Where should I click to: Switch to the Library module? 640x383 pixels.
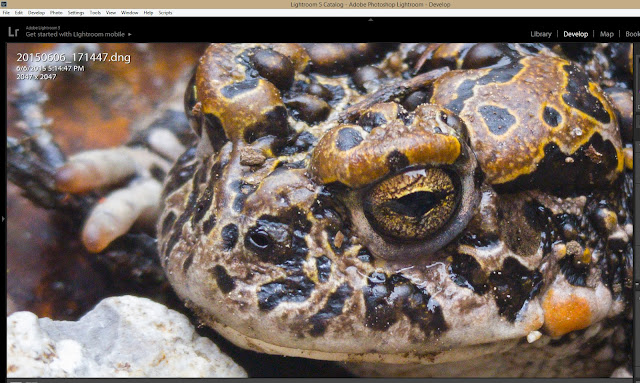coord(541,34)
